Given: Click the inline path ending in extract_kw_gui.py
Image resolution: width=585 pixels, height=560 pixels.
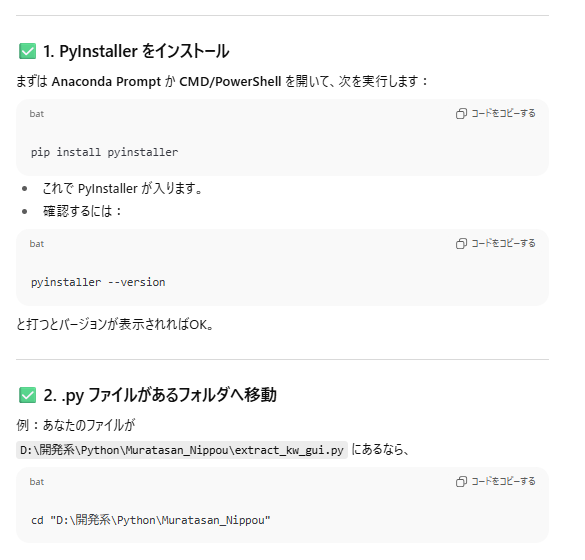Looking at the screenshot, I should coord(182,450).
